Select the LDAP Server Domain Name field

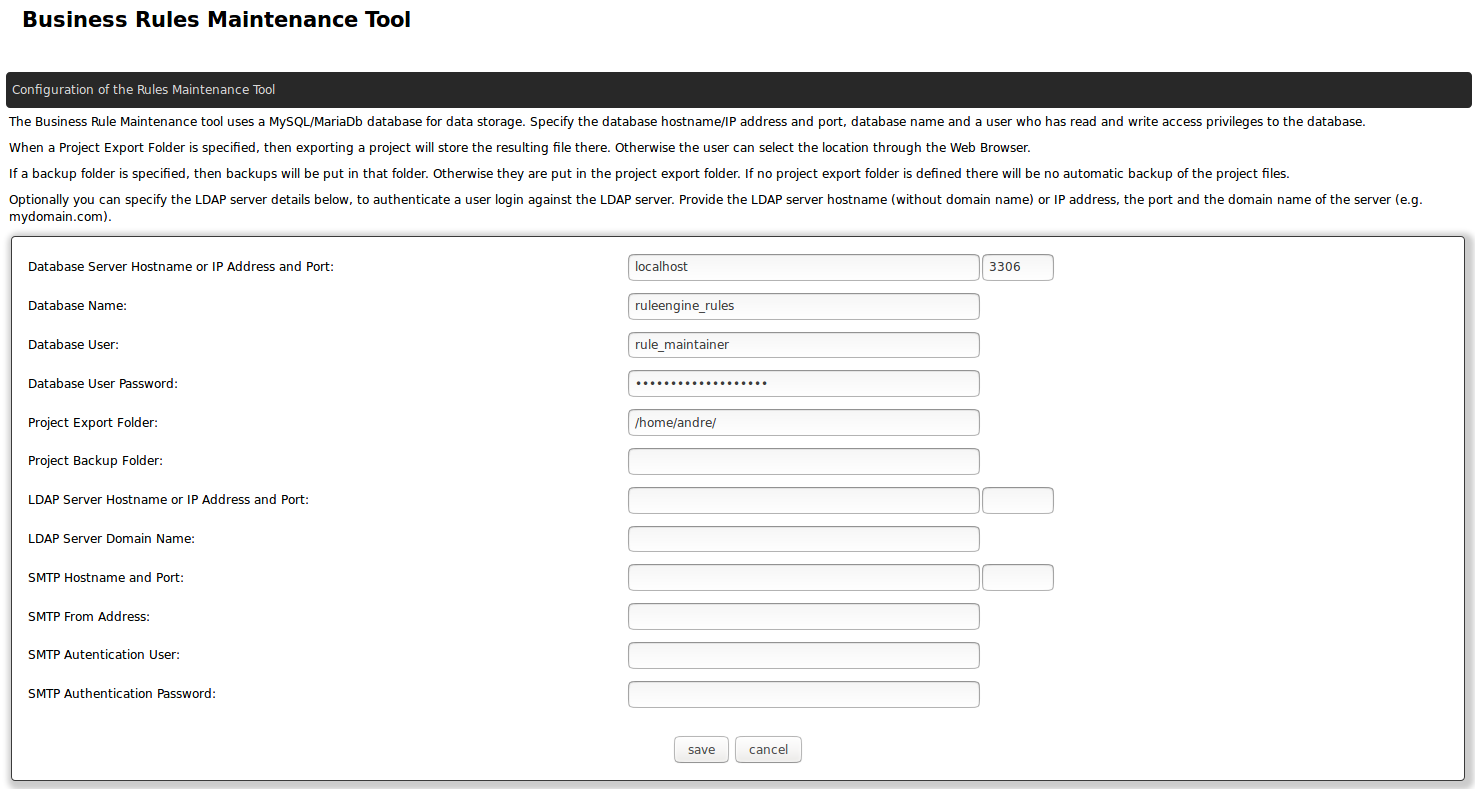click(804, 539)
